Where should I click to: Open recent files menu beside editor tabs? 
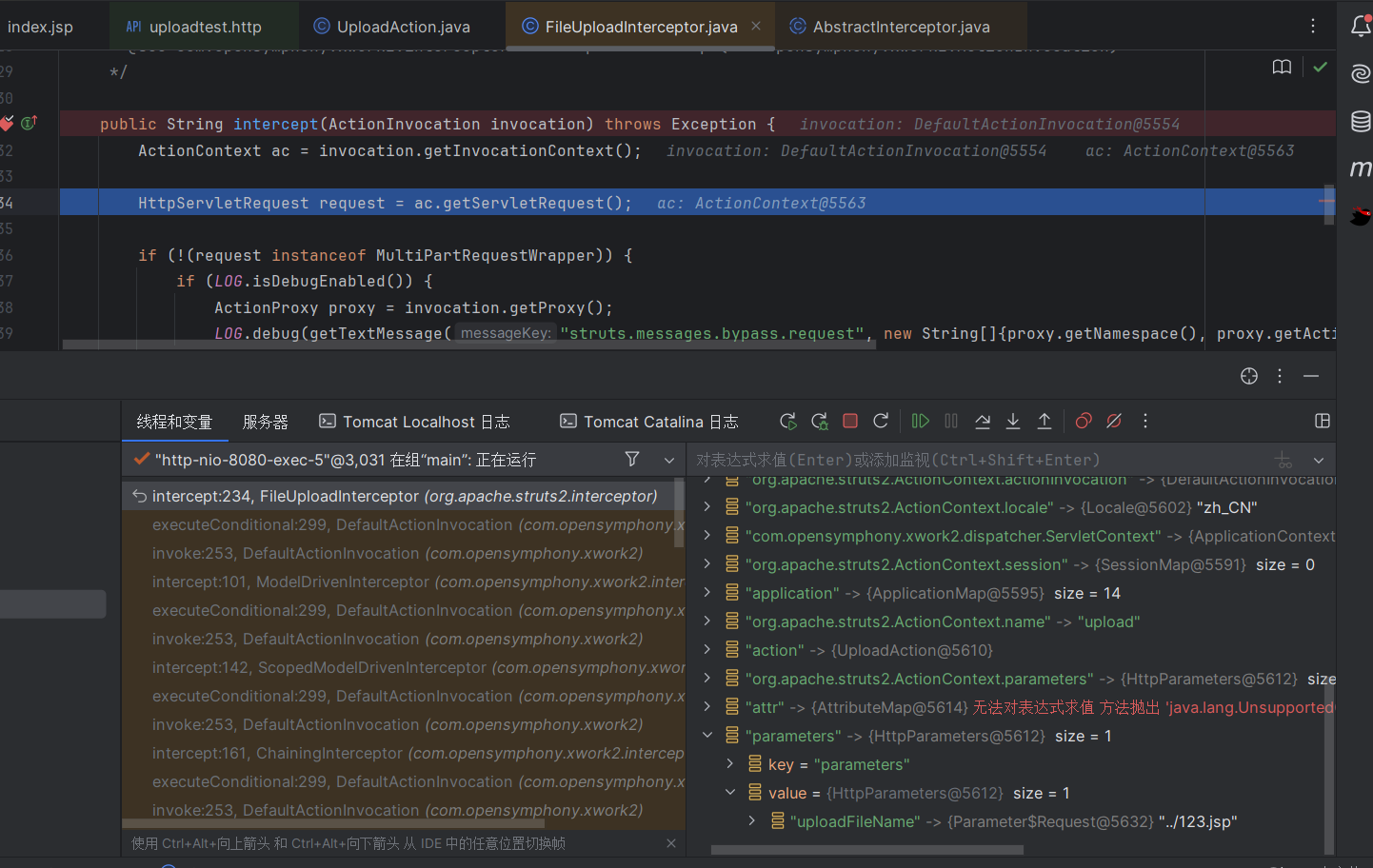click(x=1313, y=26)
